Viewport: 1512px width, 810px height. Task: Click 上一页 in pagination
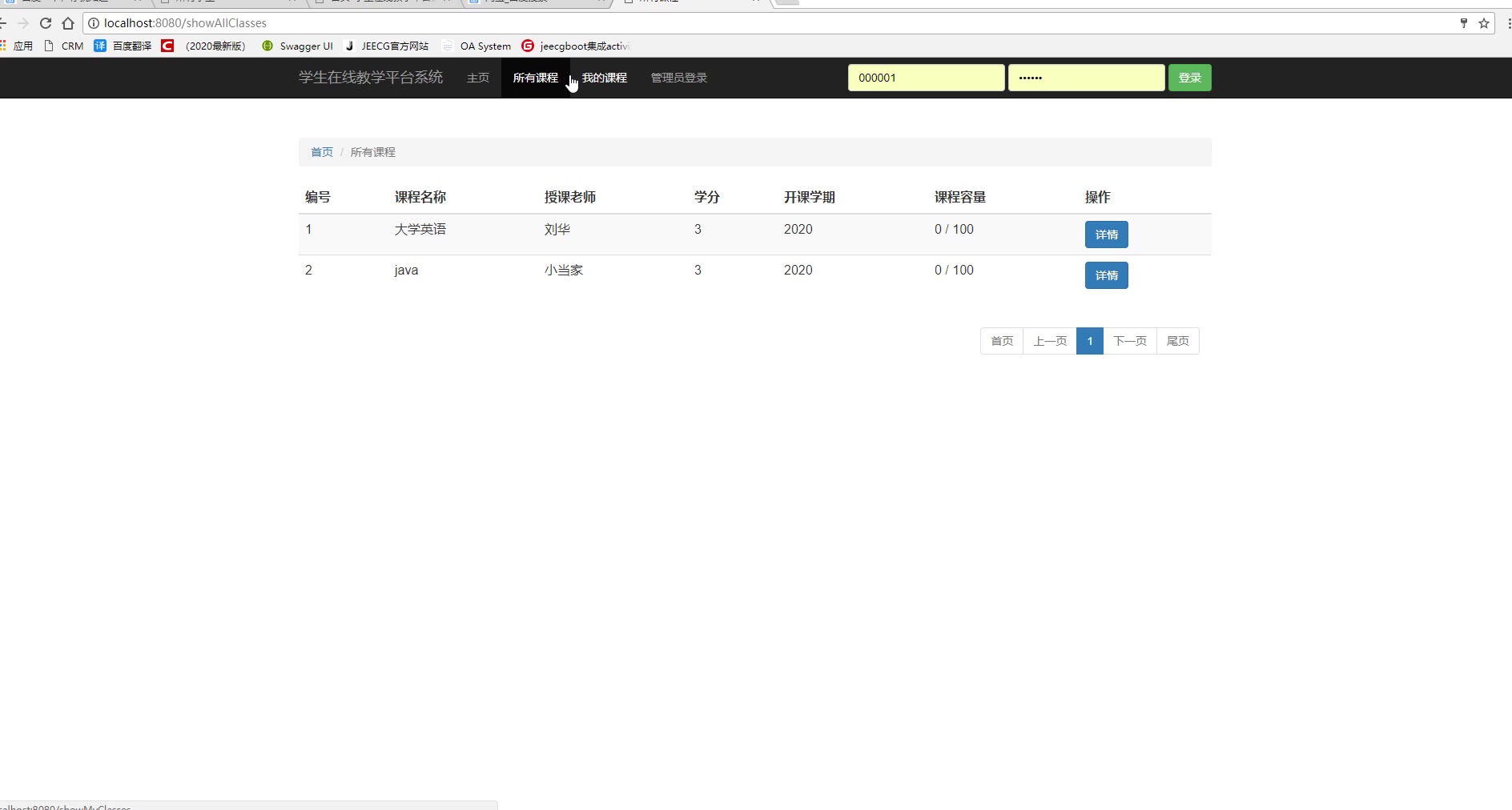coord(1050,341)
